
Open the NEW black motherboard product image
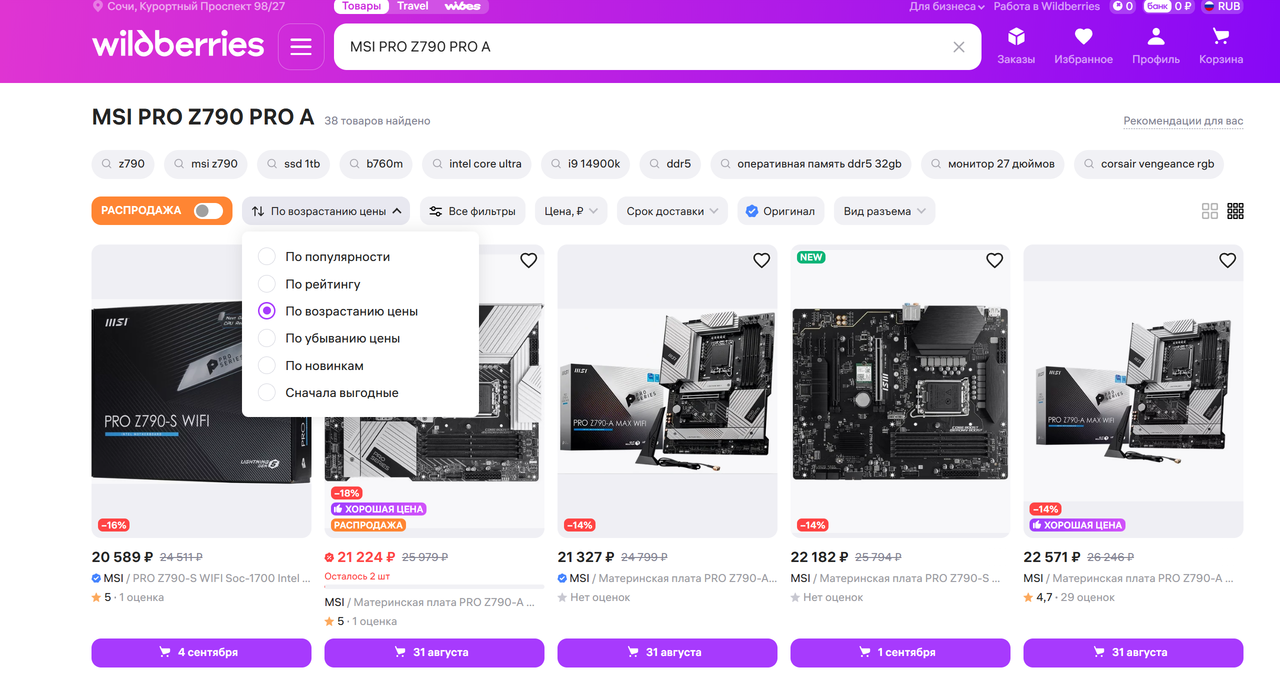pyautogui.click(x=900, y=392)
